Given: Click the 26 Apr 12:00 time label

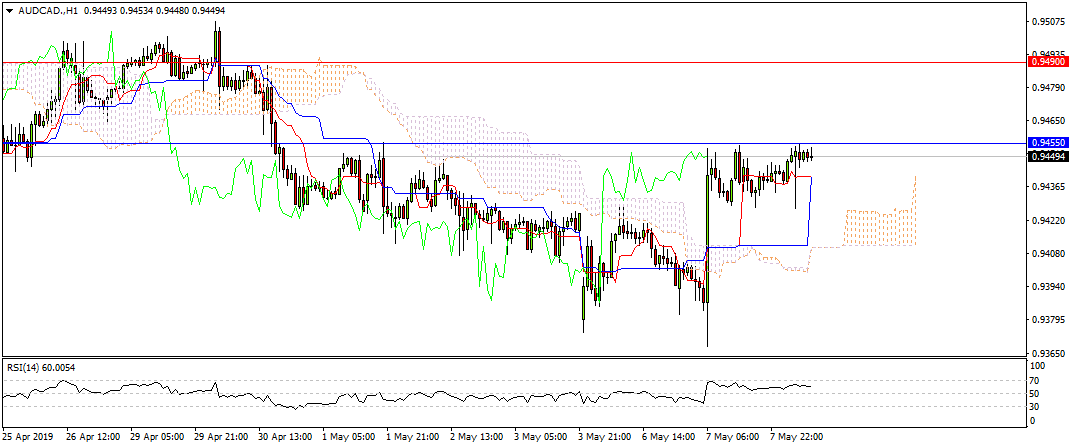Looking at the screenshot, I should (93, 436).
